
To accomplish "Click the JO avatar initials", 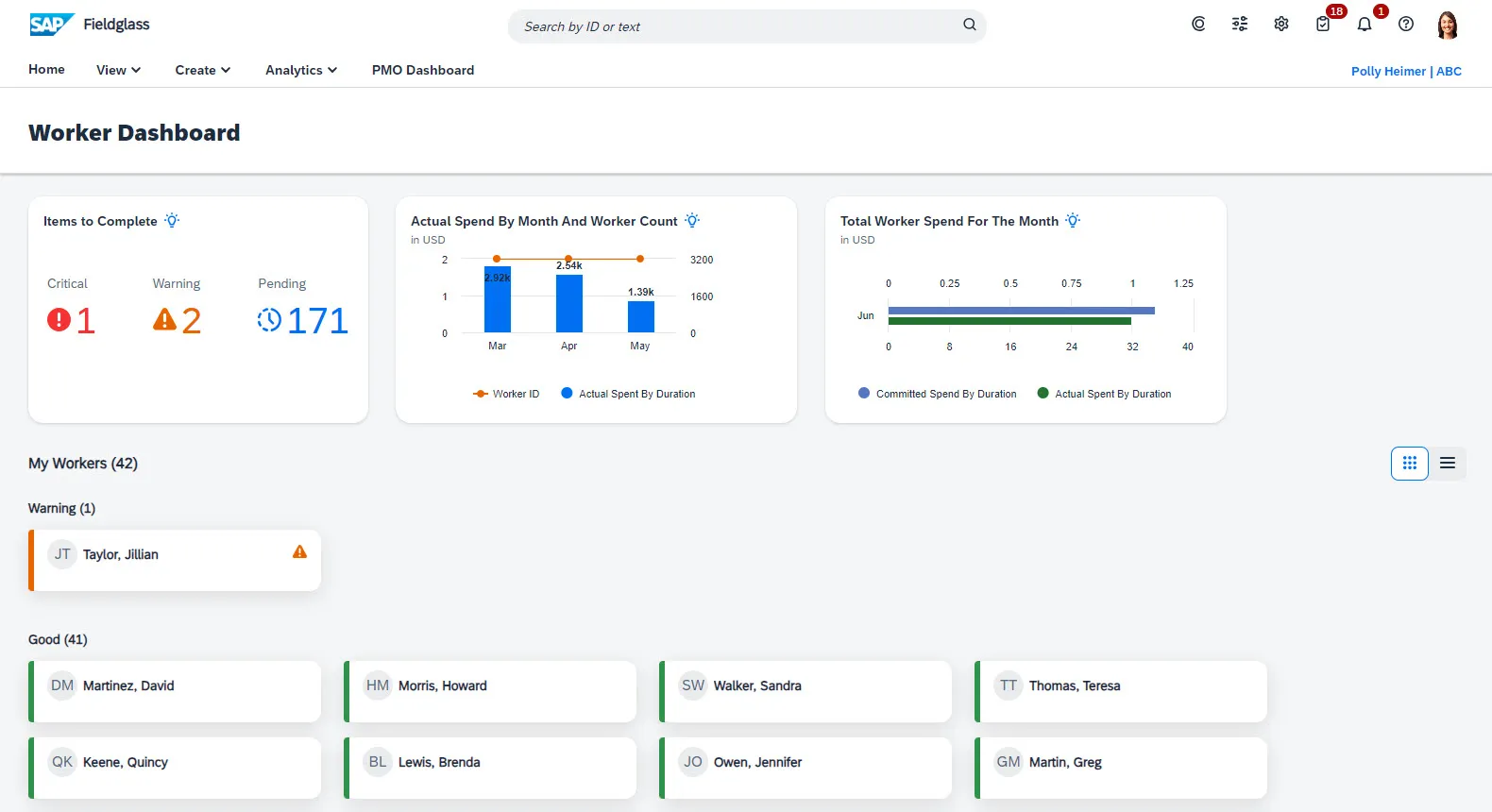I will 693,762.
